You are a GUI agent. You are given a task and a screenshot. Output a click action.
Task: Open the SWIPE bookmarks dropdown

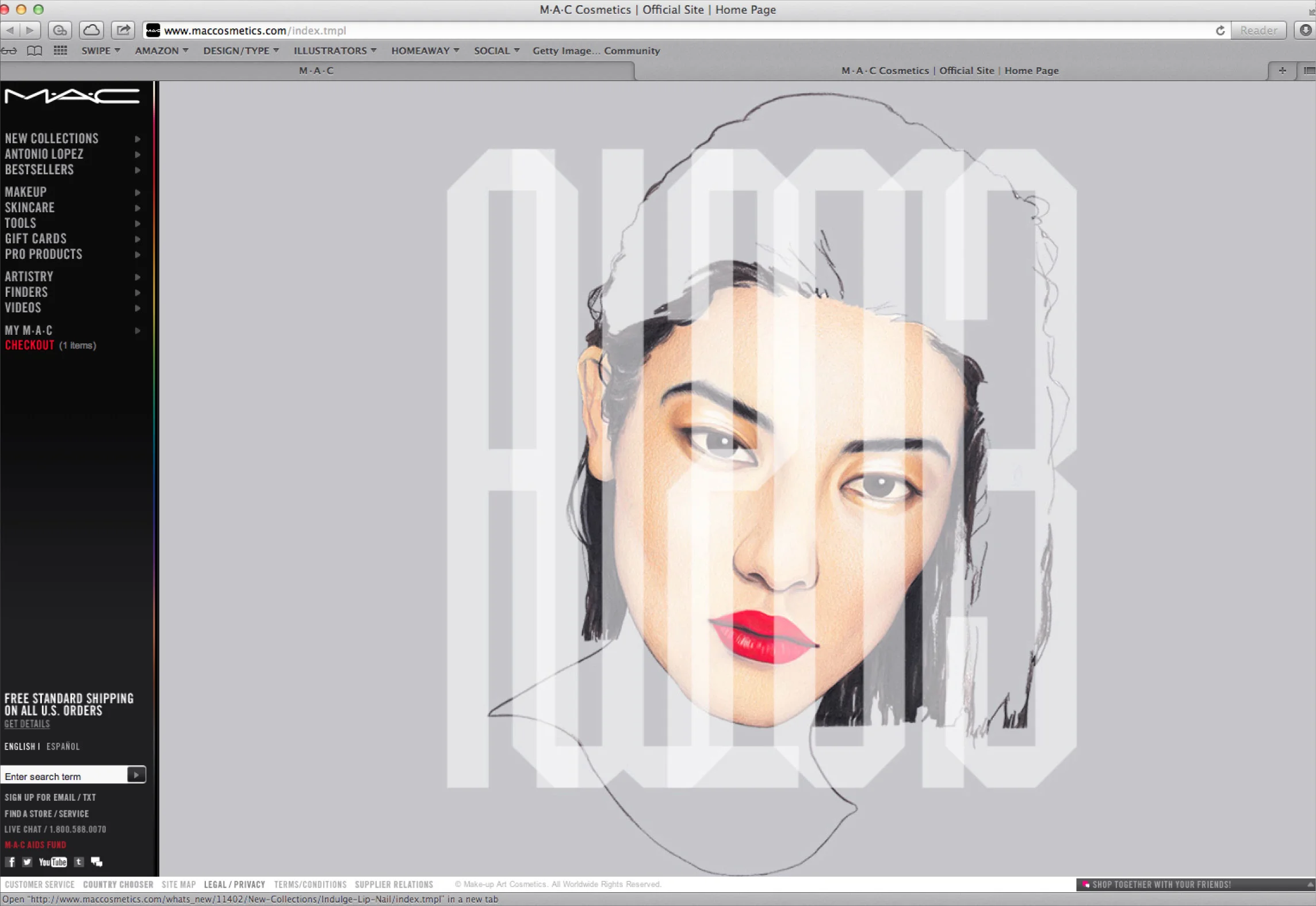[101, 51]
